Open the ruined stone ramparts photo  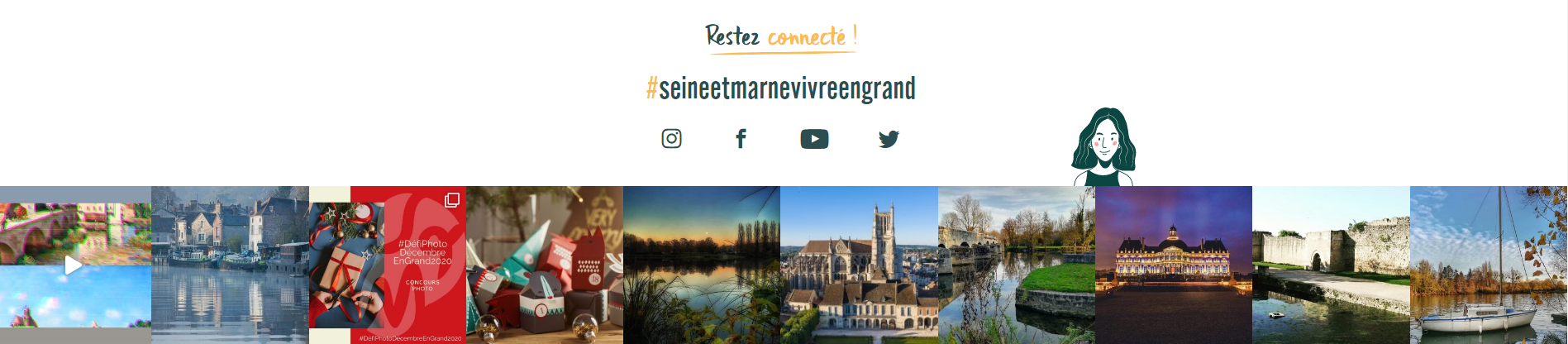[1331, 265]
